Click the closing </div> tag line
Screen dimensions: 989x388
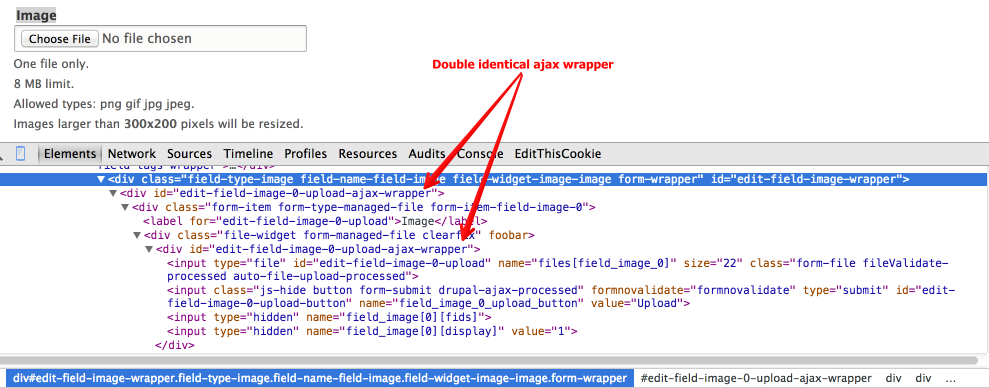(x=175, y=345)
